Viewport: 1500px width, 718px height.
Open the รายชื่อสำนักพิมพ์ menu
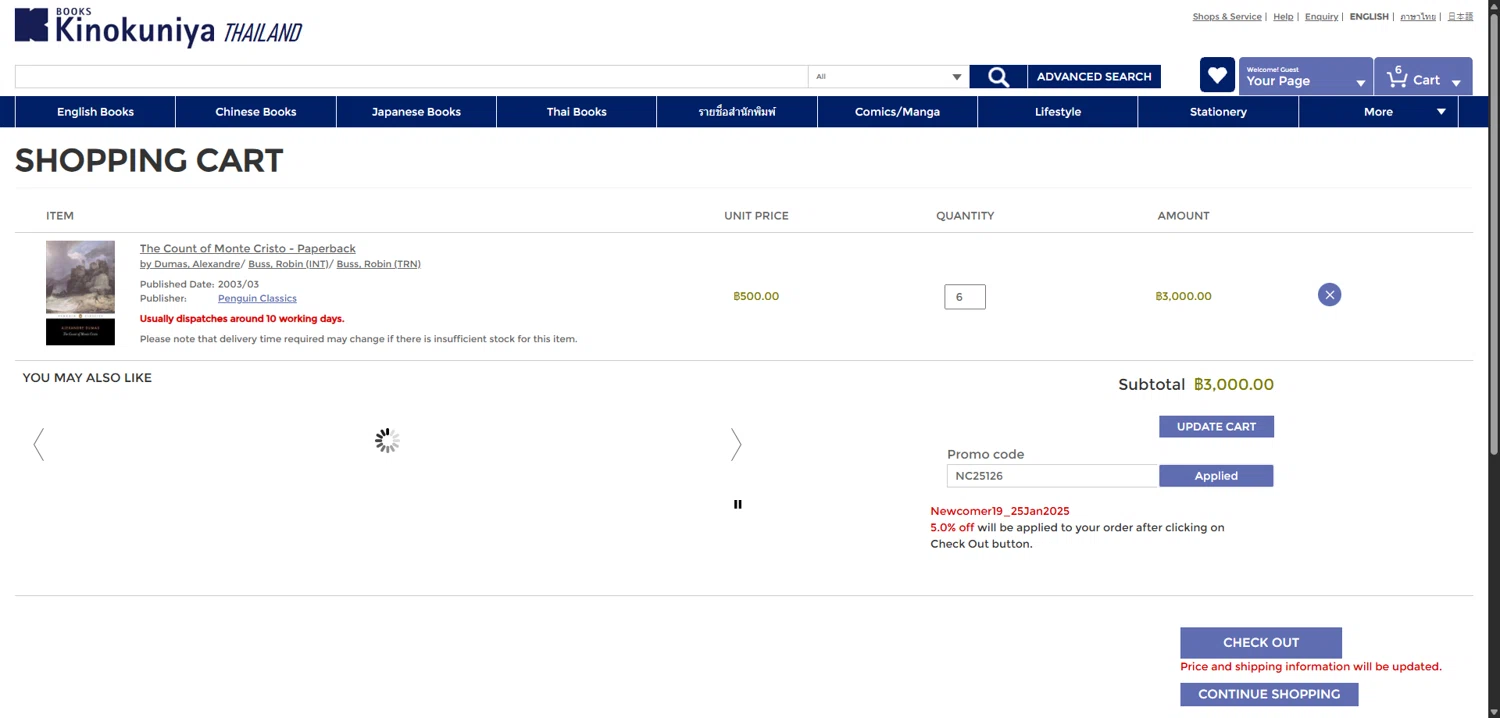pyautogui.click(x=737, y=112)
